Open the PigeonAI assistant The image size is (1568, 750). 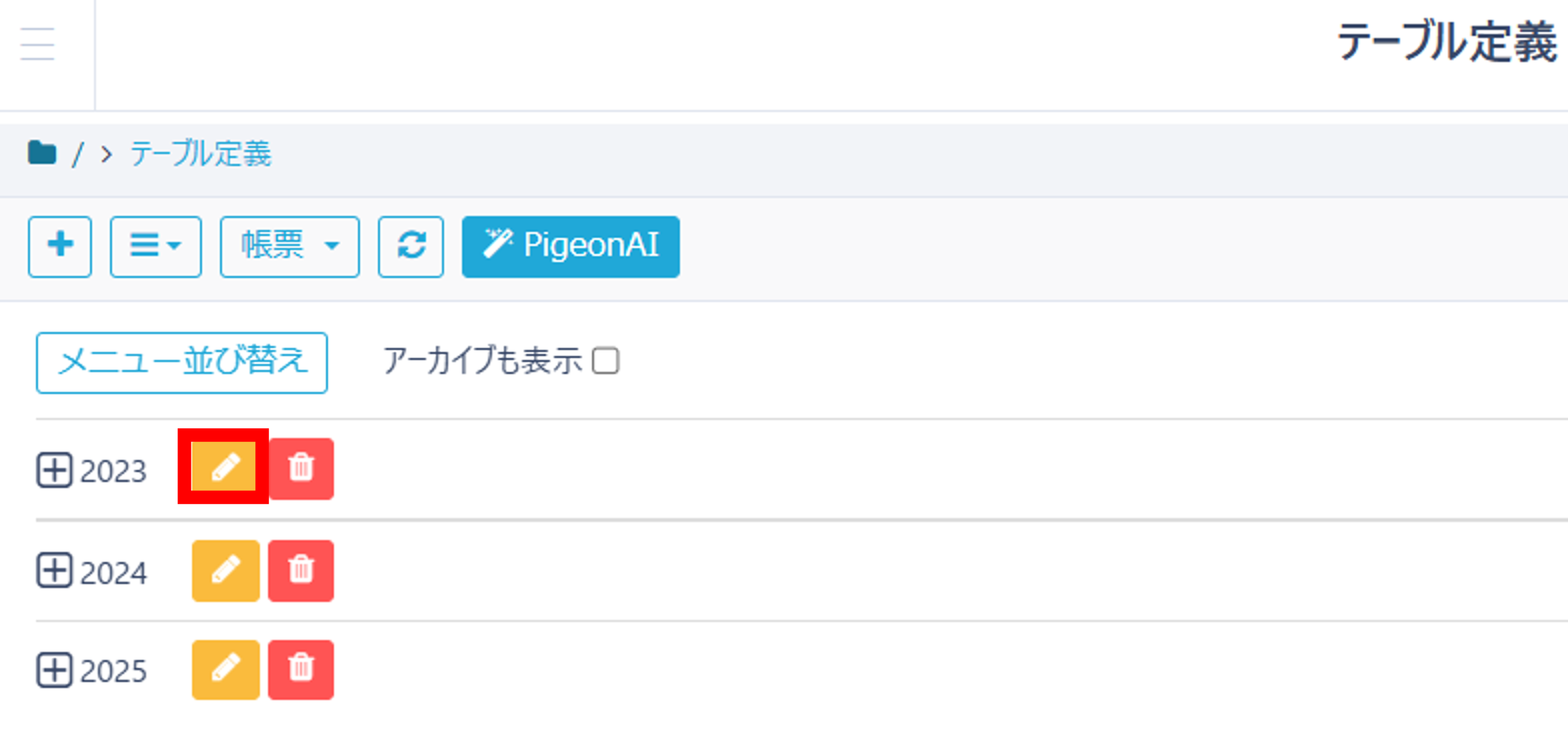(x=570, y=246)
